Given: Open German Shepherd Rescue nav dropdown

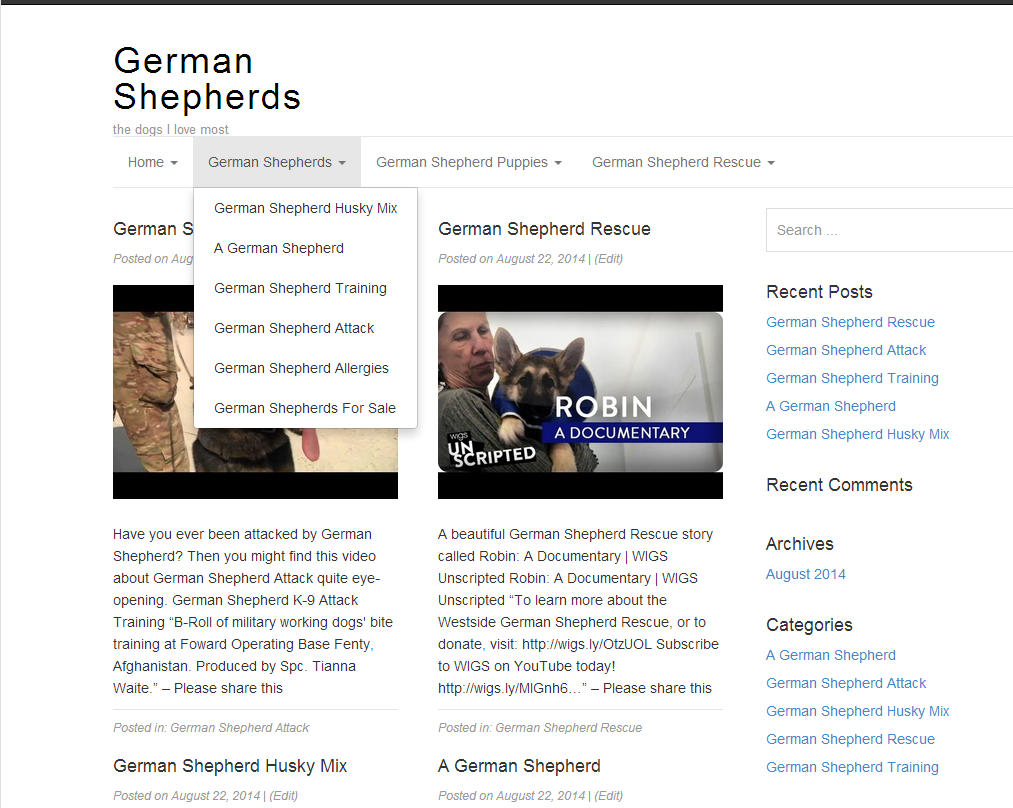Looking at the screenshot, I should (683, 162).
